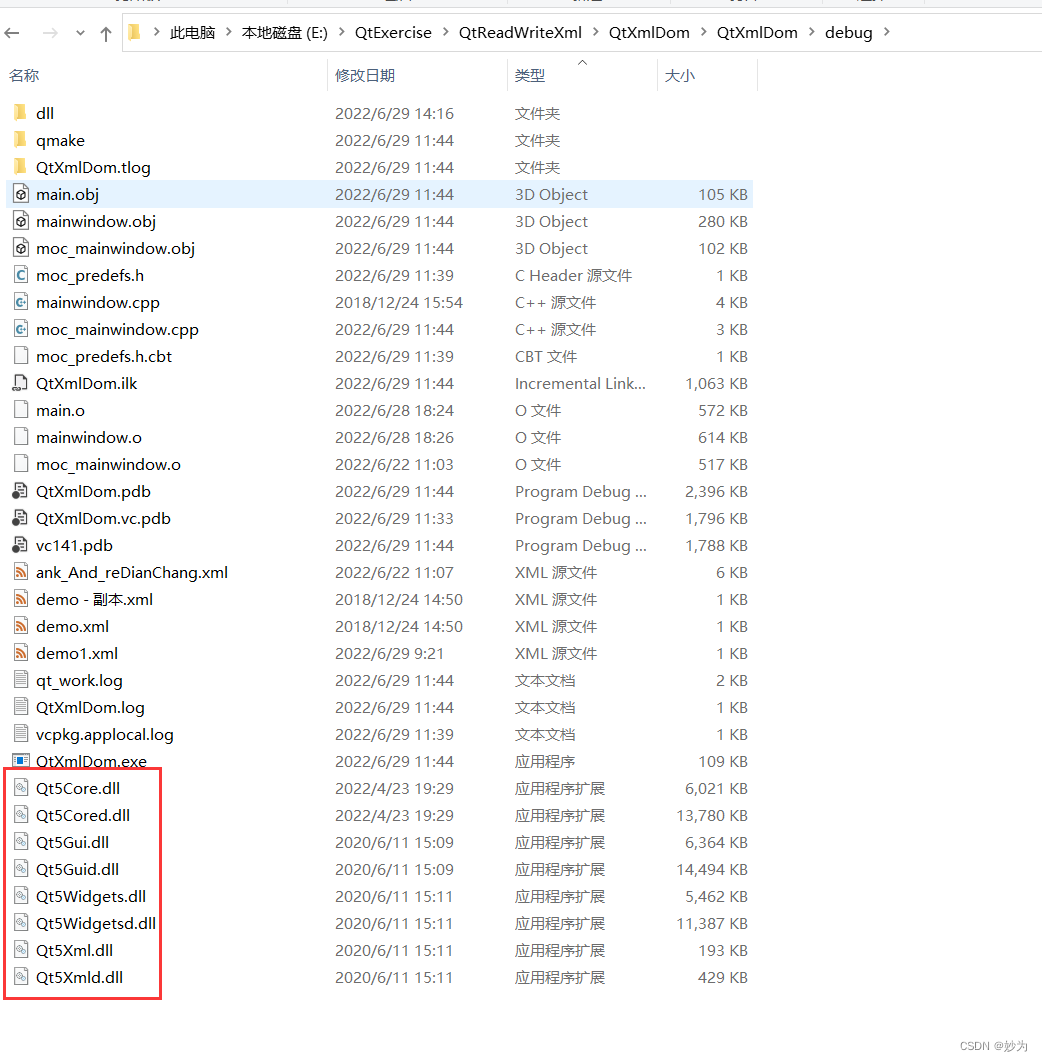Click QtXmlDom.vc.pdb file icon
The height and width of the screenshot is (1061, 1042).
(20, 518)
